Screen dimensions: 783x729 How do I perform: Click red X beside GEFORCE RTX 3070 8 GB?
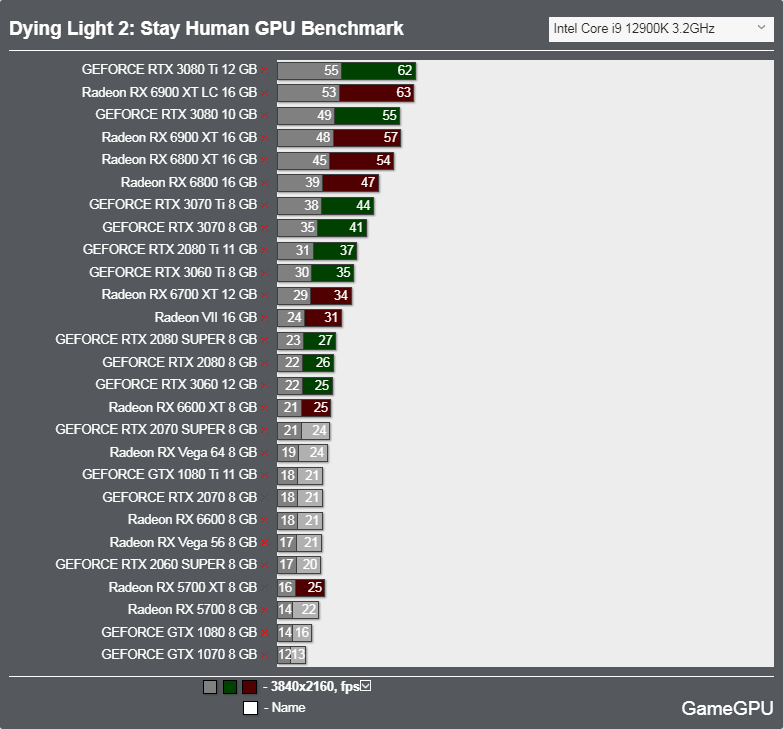[265, 228]
